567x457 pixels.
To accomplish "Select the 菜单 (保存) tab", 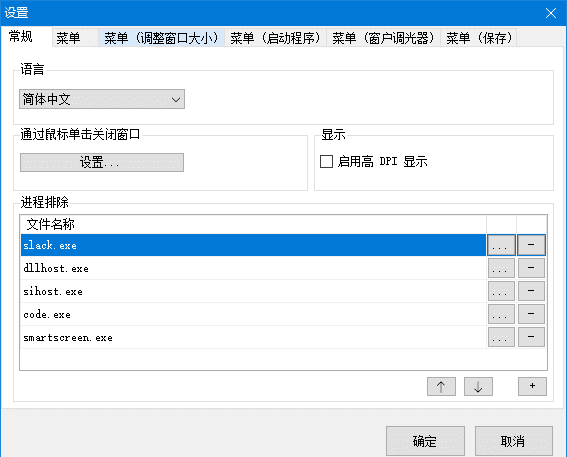I will tap(478, 38).
